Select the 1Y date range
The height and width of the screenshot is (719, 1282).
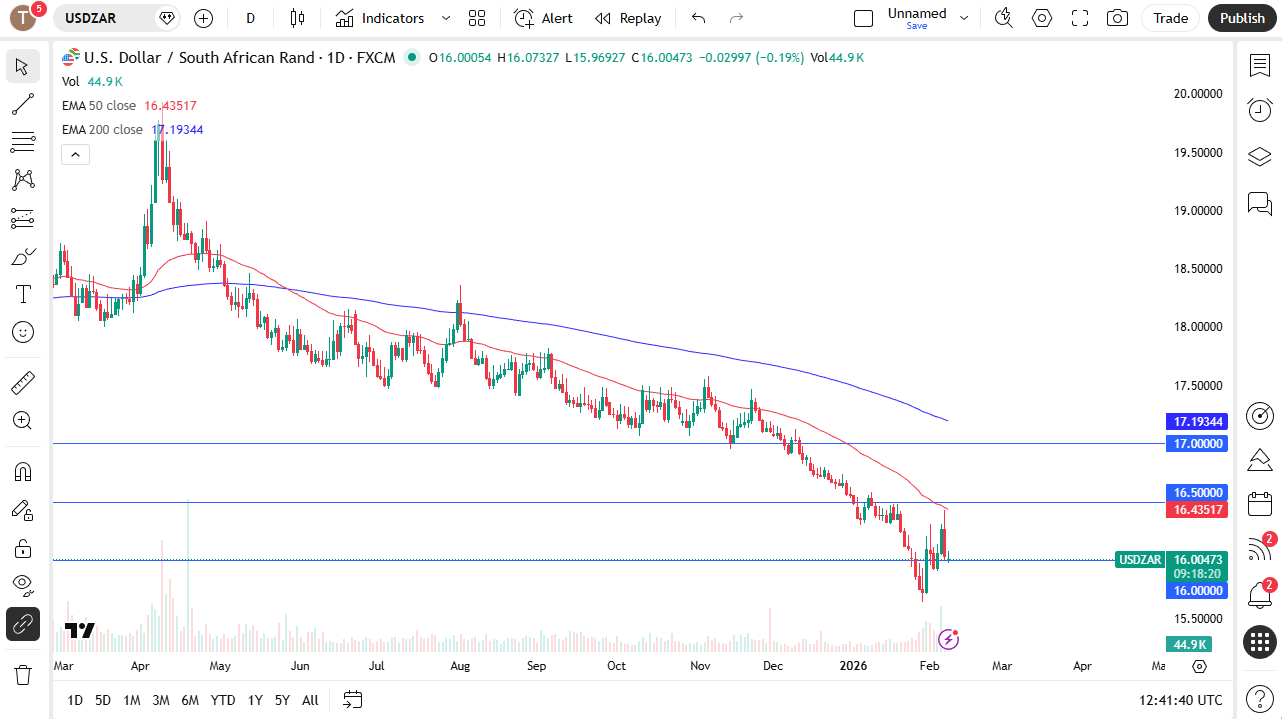(x=255, y=700)
